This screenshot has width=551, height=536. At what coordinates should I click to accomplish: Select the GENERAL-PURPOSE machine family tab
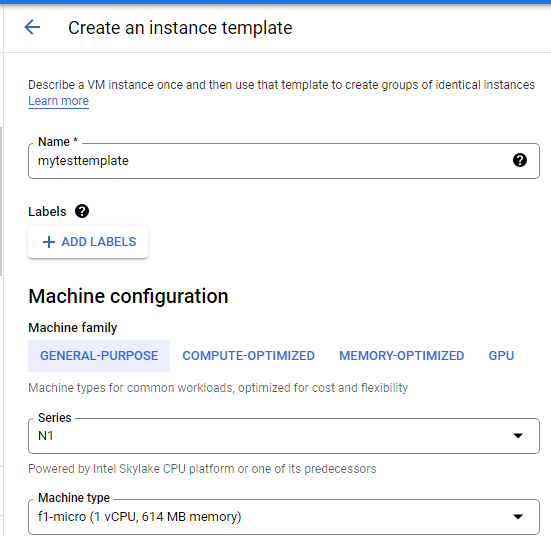tap(99, 356)
